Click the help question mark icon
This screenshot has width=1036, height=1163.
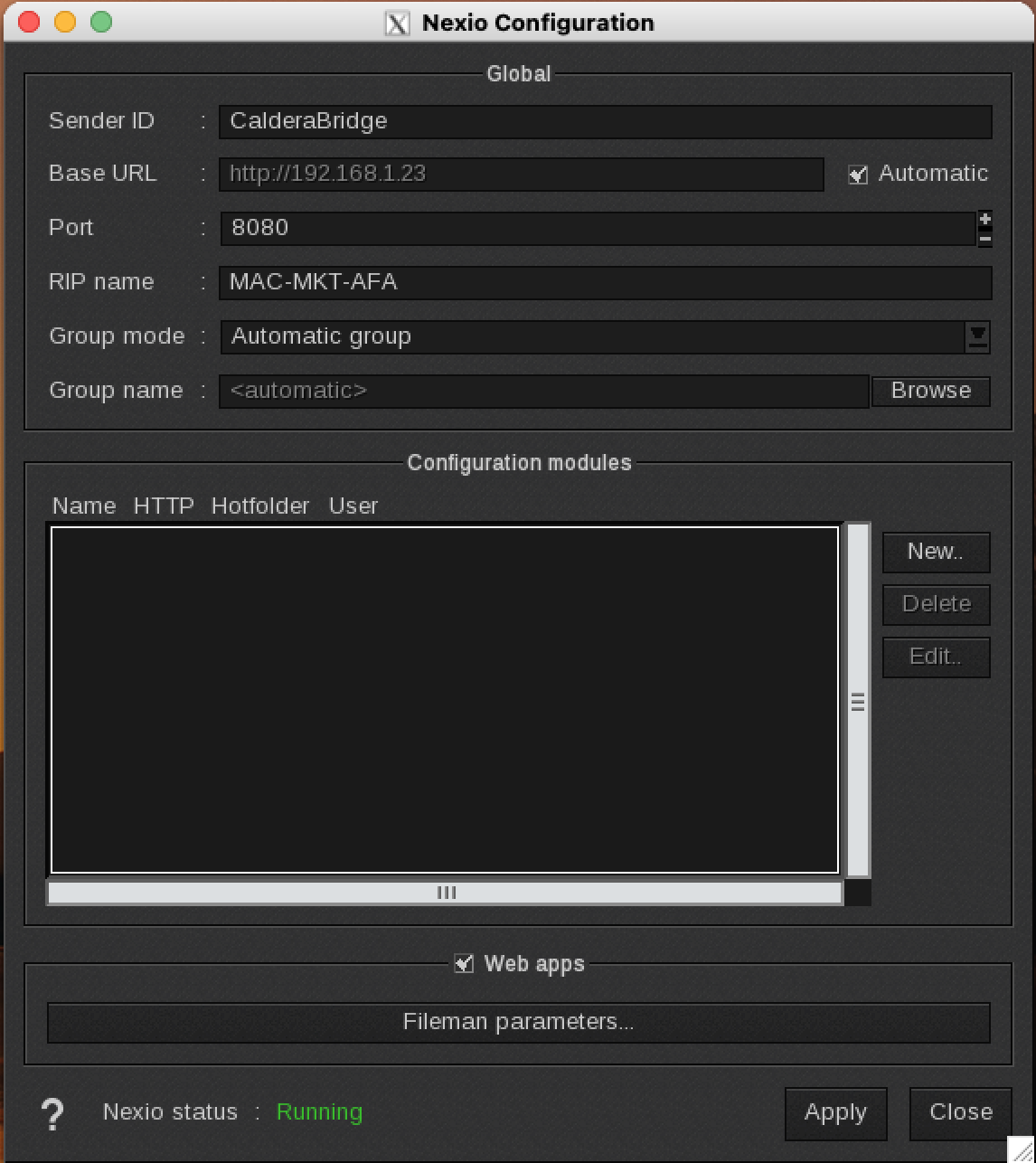52,1114
